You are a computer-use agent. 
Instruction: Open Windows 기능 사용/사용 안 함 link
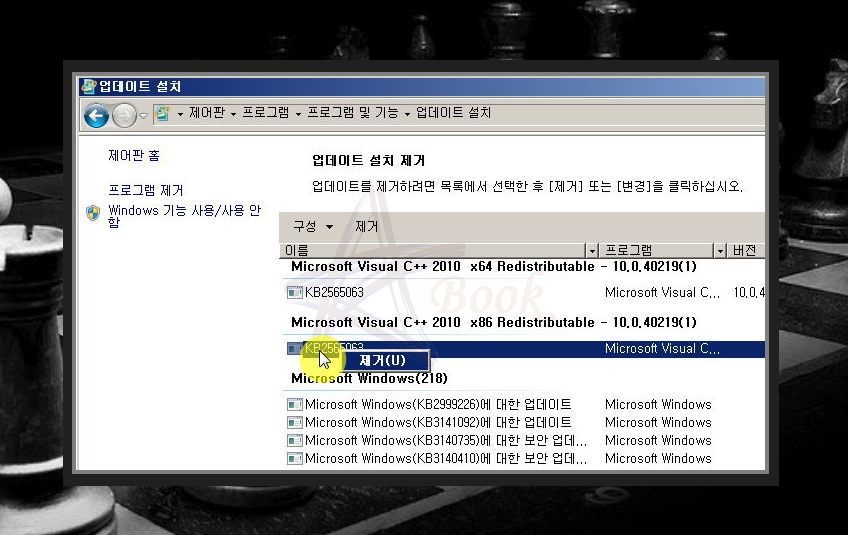tap(184, 216)
